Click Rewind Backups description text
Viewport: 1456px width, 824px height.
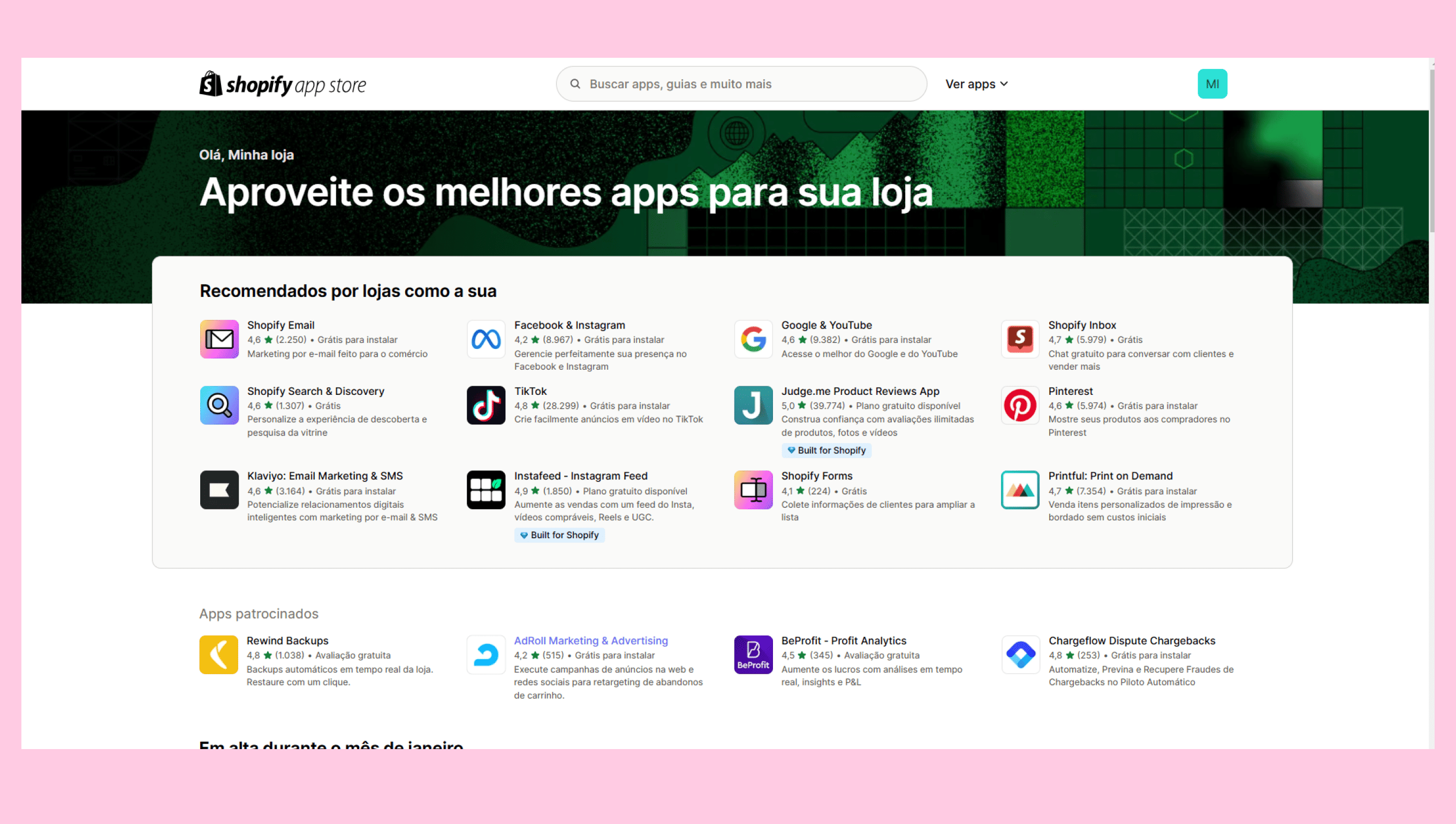point(340,676)
